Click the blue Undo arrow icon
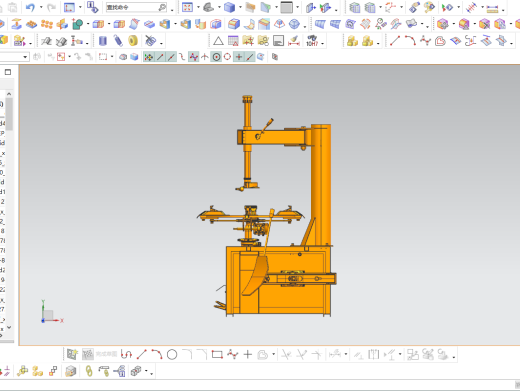This screenshot has width=520, height=391. pyautogui.click(x=30, y=7)
